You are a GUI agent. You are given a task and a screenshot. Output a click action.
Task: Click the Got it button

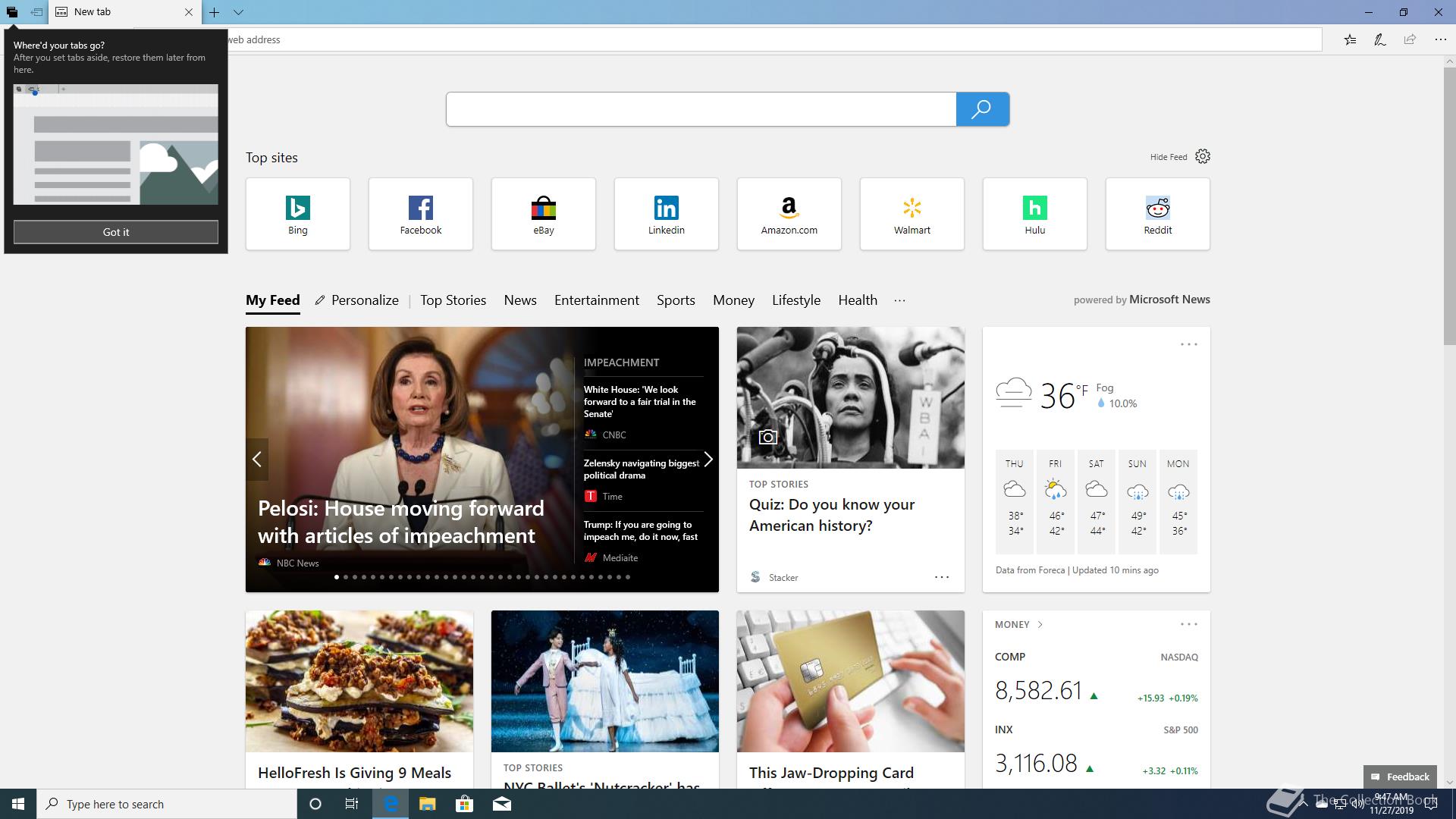tap(116, 232)
